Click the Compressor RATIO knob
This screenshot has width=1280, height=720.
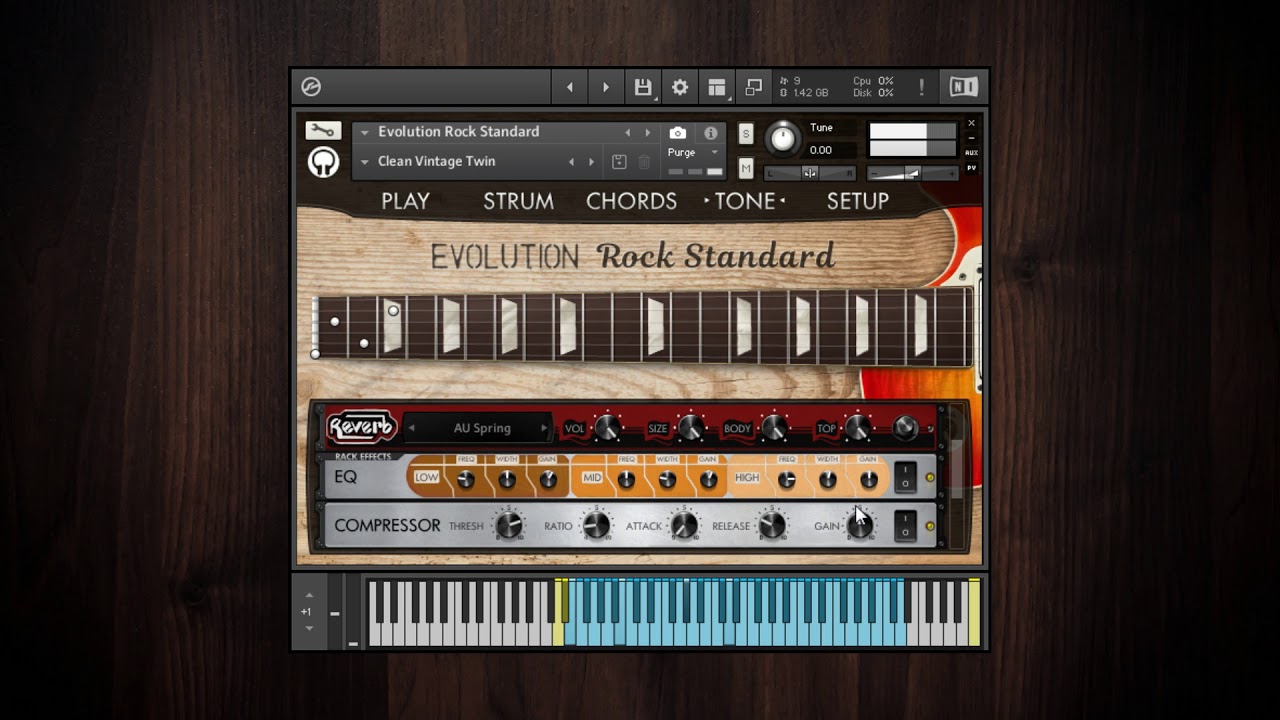(x=596, y=525)
